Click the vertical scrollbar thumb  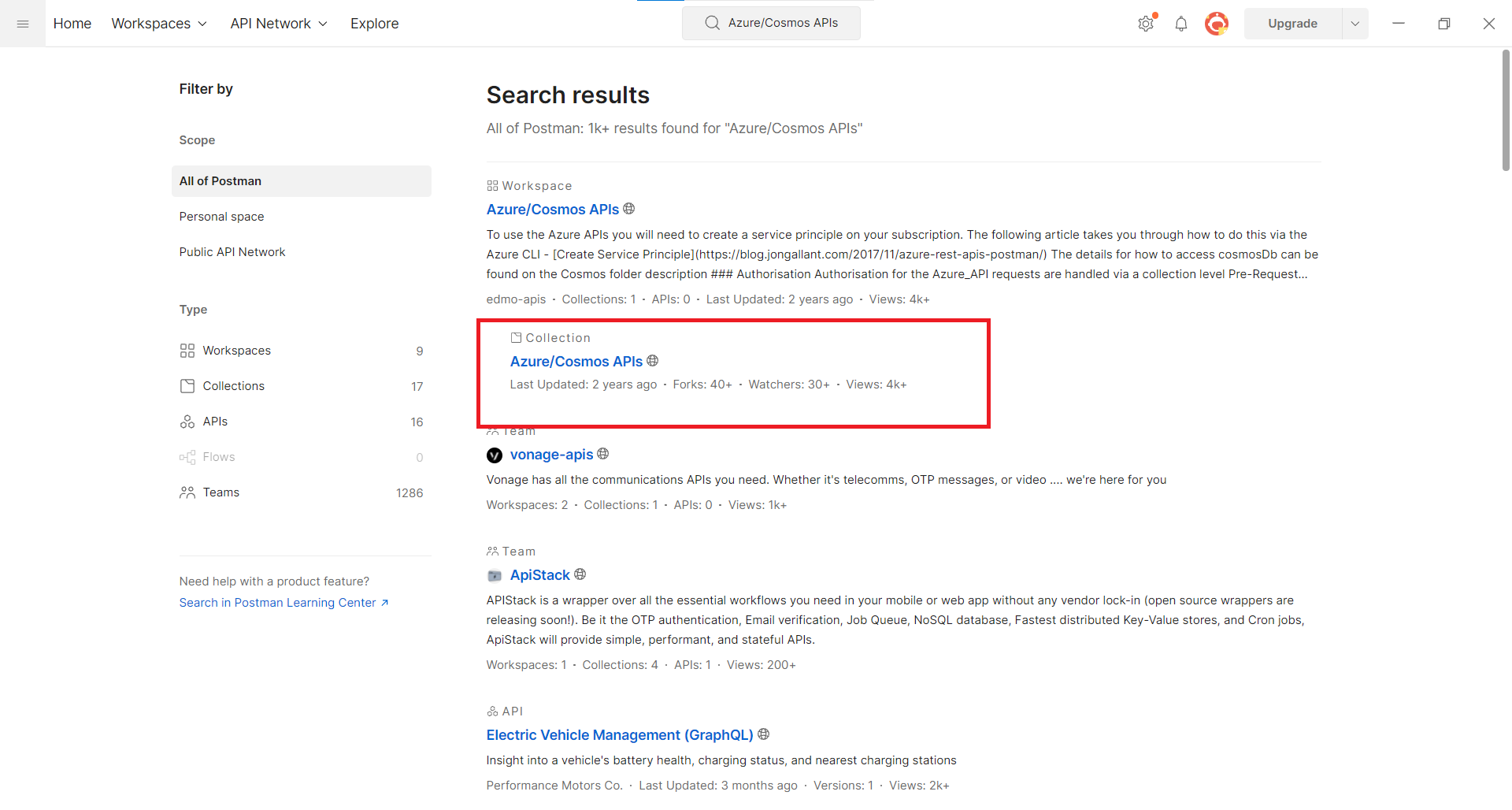[1506, 110]
